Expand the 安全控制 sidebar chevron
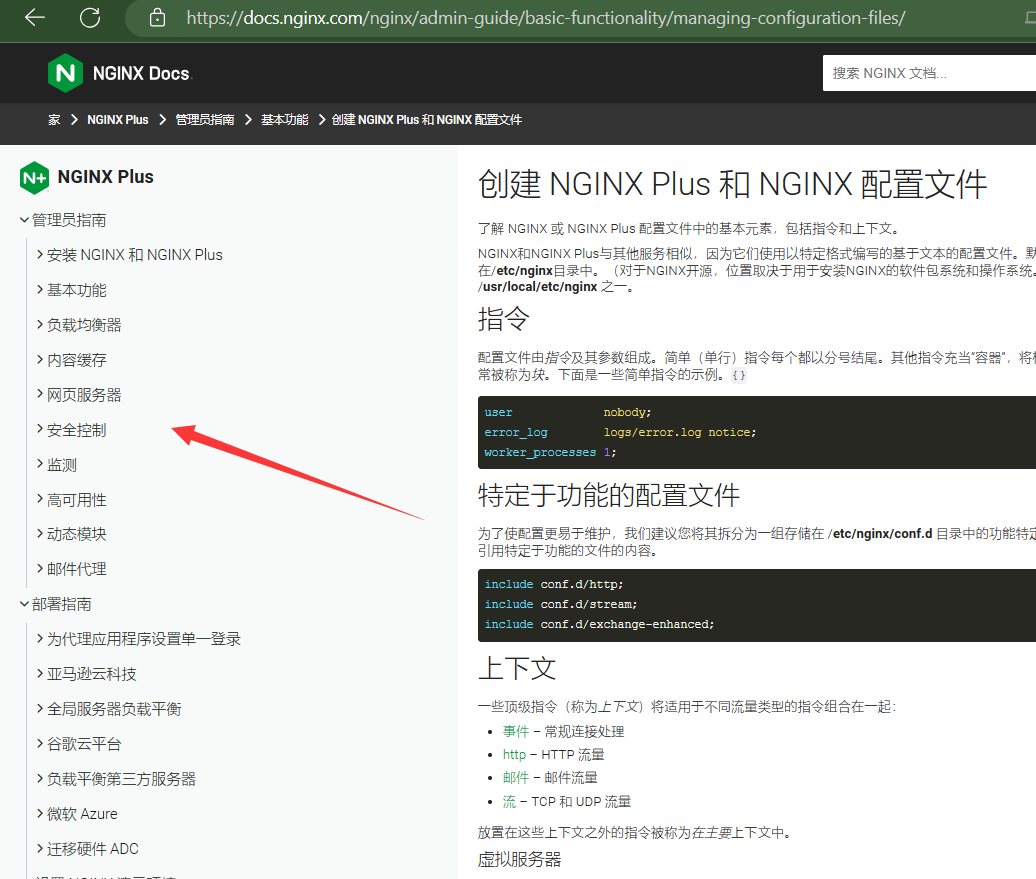 (x=40, y=430)
